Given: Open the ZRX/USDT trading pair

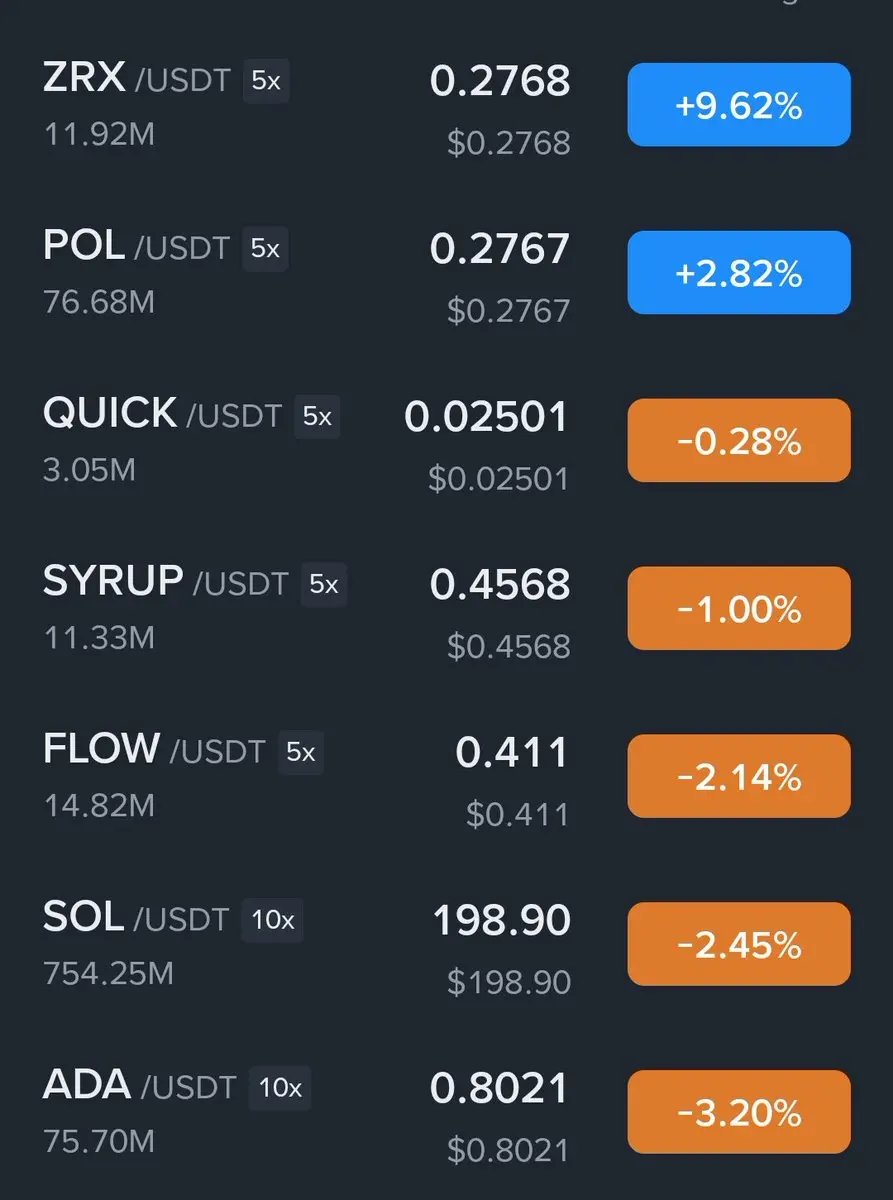Looking at the screenshot, I should coord(446,106).
